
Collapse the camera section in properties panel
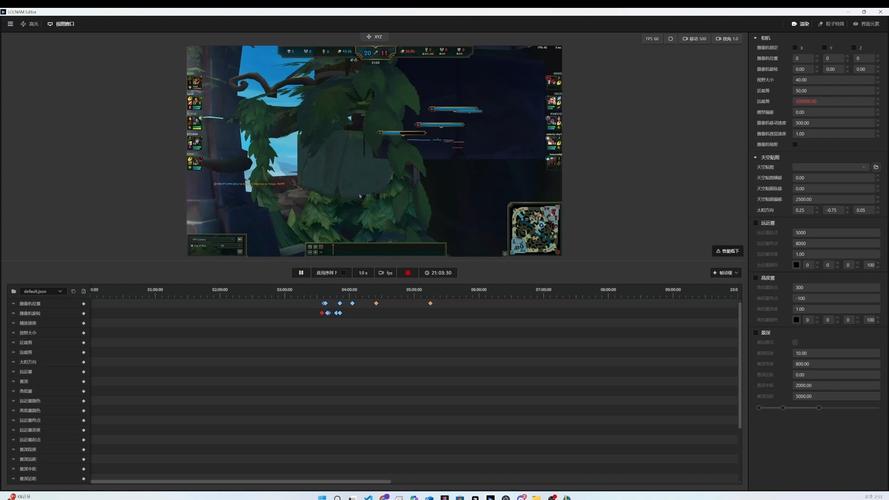click(x=756, y=37)
